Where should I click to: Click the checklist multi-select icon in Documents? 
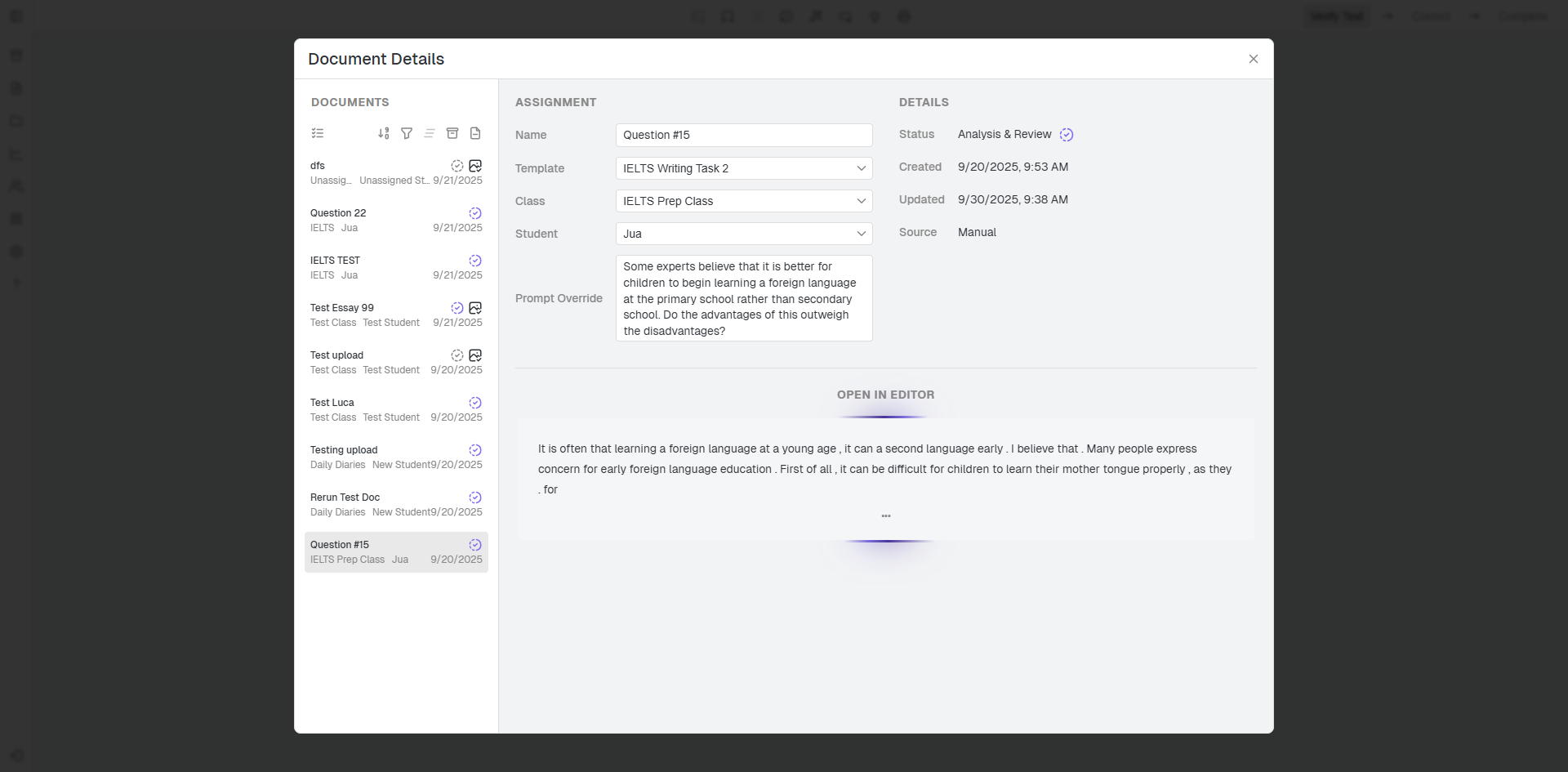tap(318, 133)
